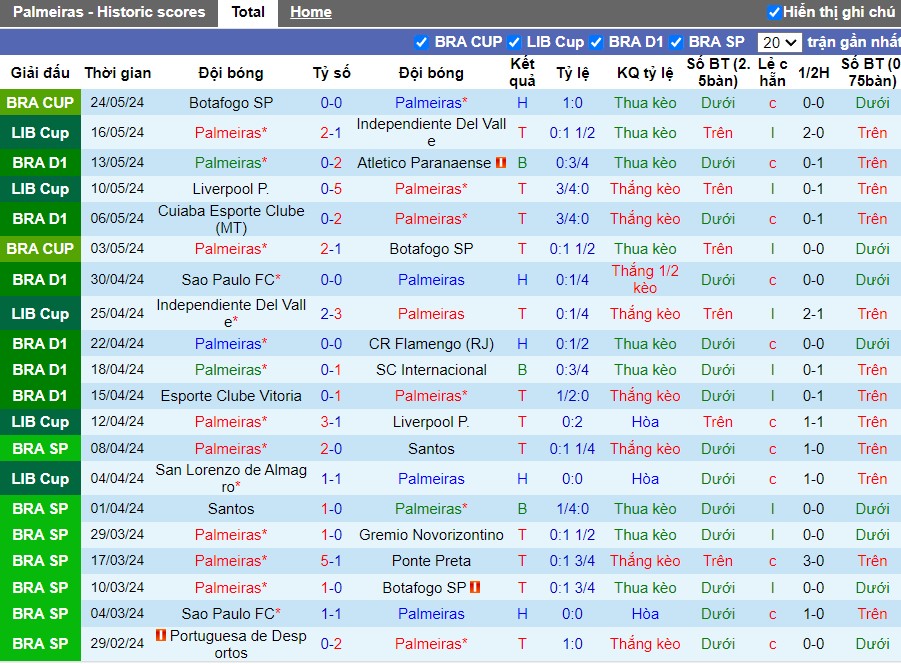
Task: Click date 22/04/24
Action: (117, 343)
